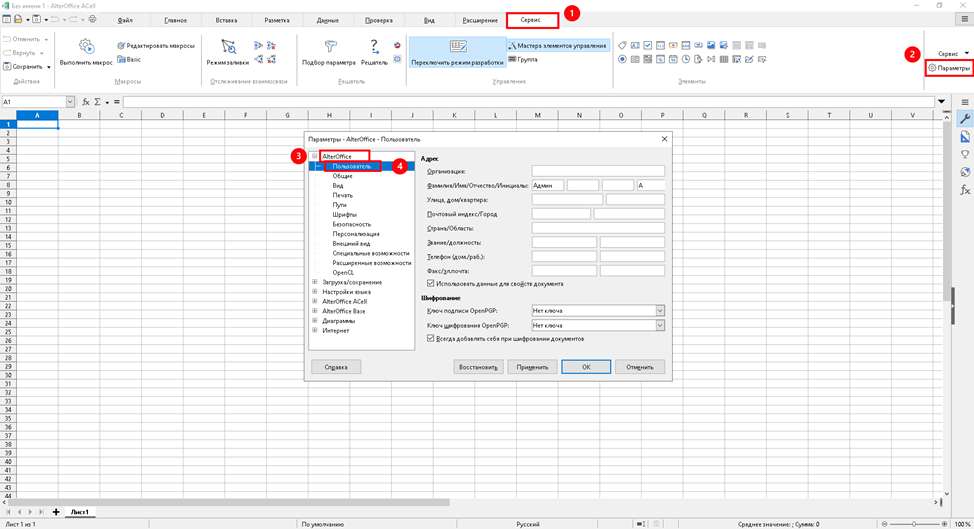The width and height of the screenshot is (974, 529).
Task: Toggle design mode (Переключить режим разработки)
Action: click(x=457, y=47)
